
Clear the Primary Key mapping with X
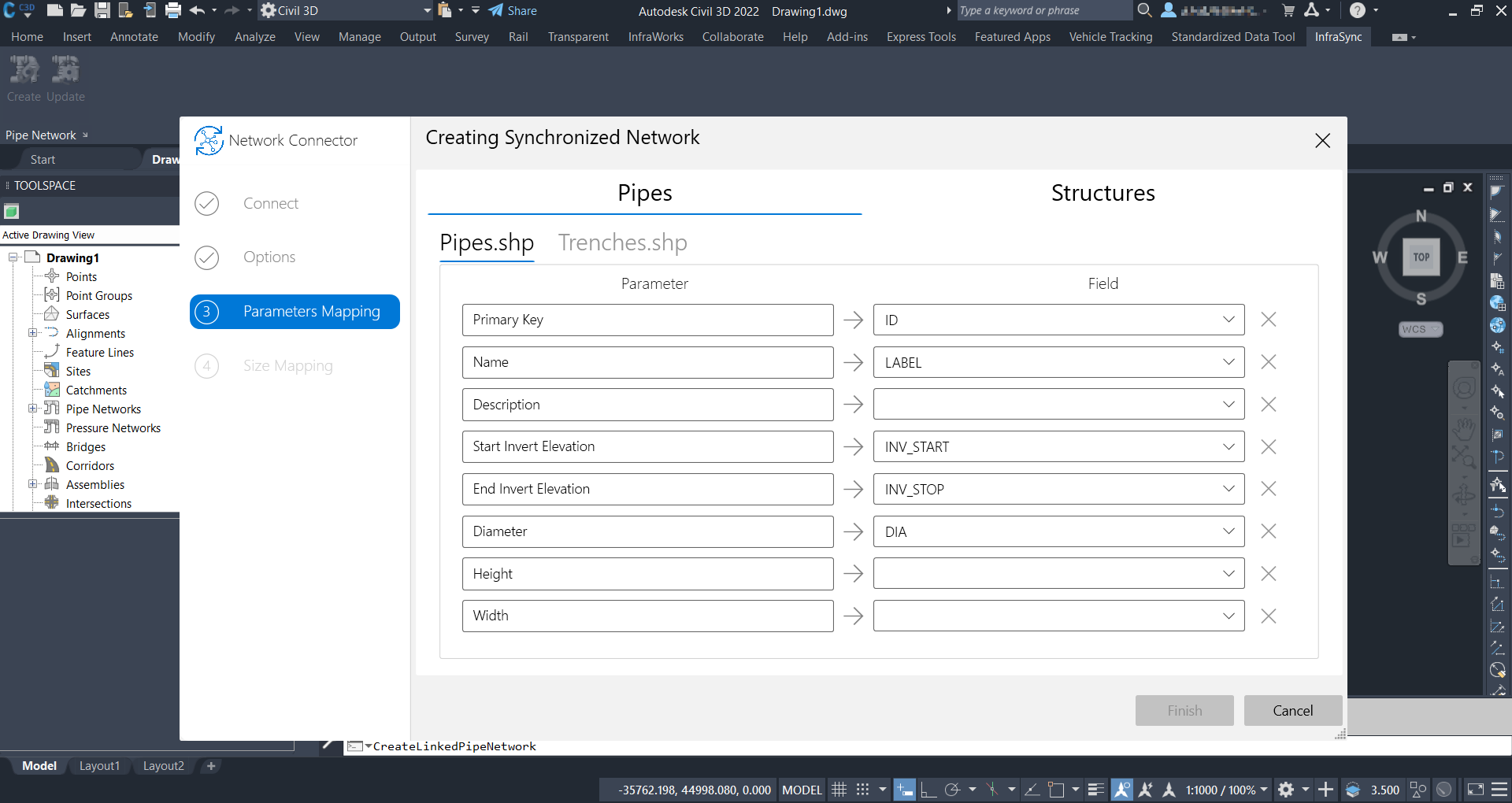tap(1268, 320)
